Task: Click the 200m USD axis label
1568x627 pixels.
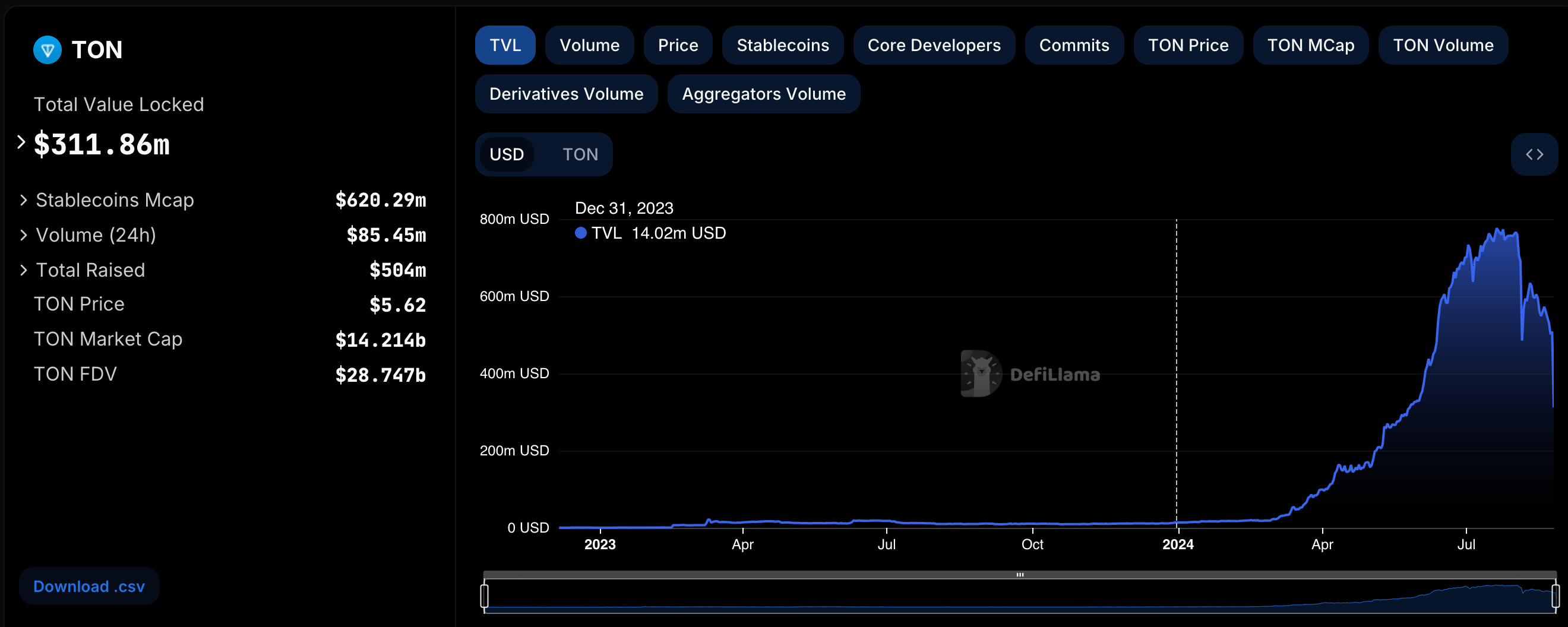Action: click(x=514, y=451)
